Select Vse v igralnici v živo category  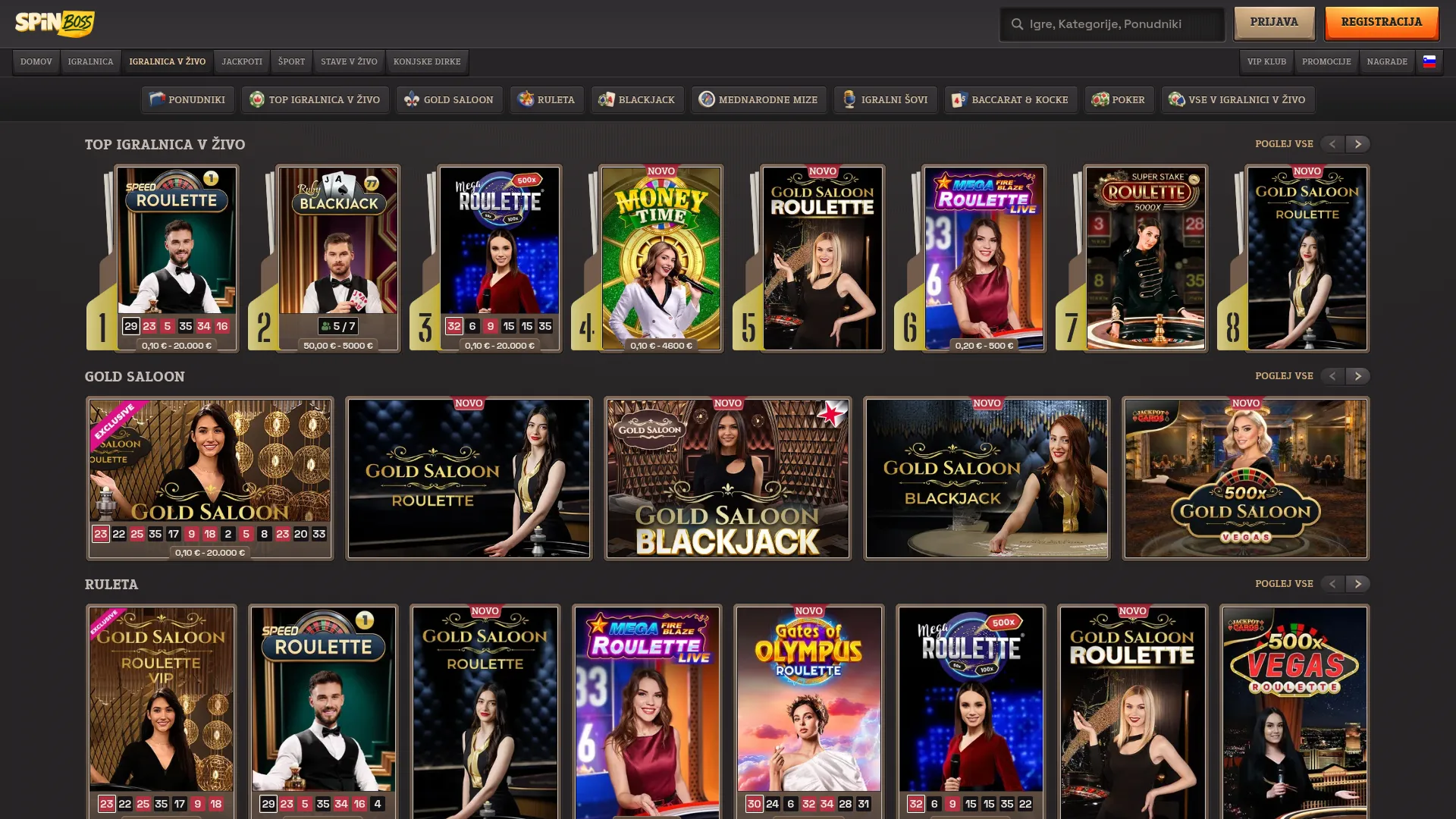point(1238,99)
